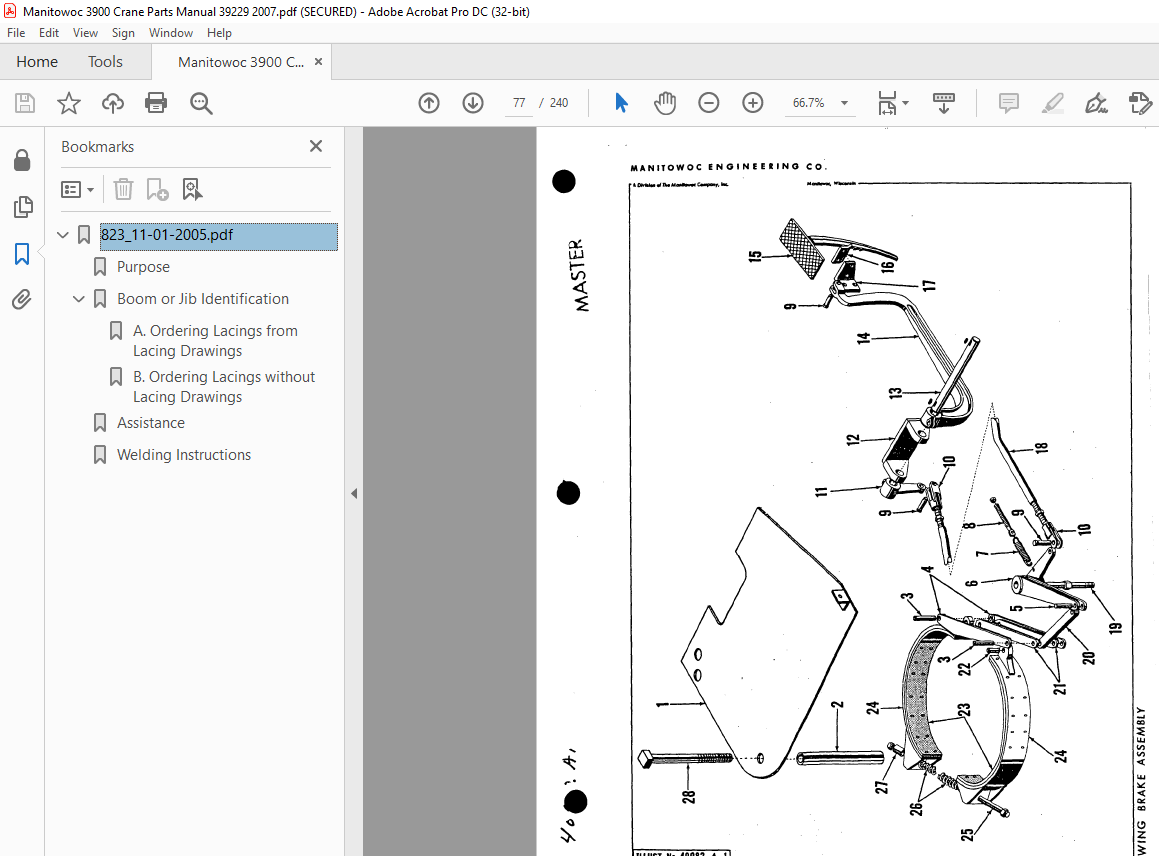Open the Edit menu

[x=49, y=33]
